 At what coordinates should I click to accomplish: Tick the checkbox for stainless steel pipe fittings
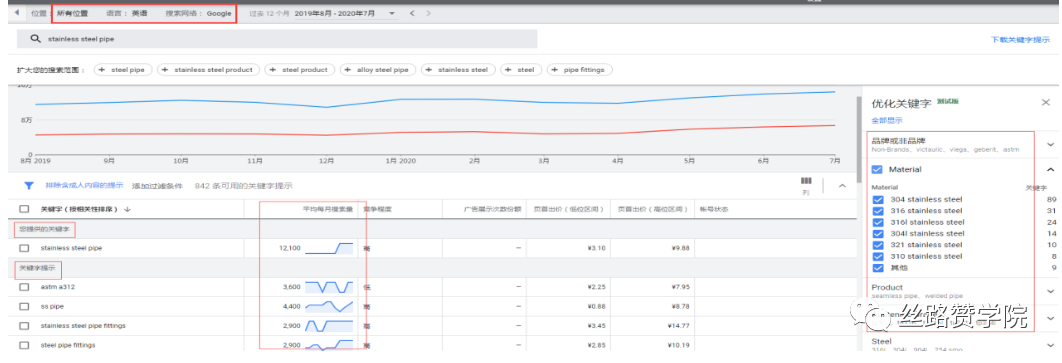tap(25, 326)
